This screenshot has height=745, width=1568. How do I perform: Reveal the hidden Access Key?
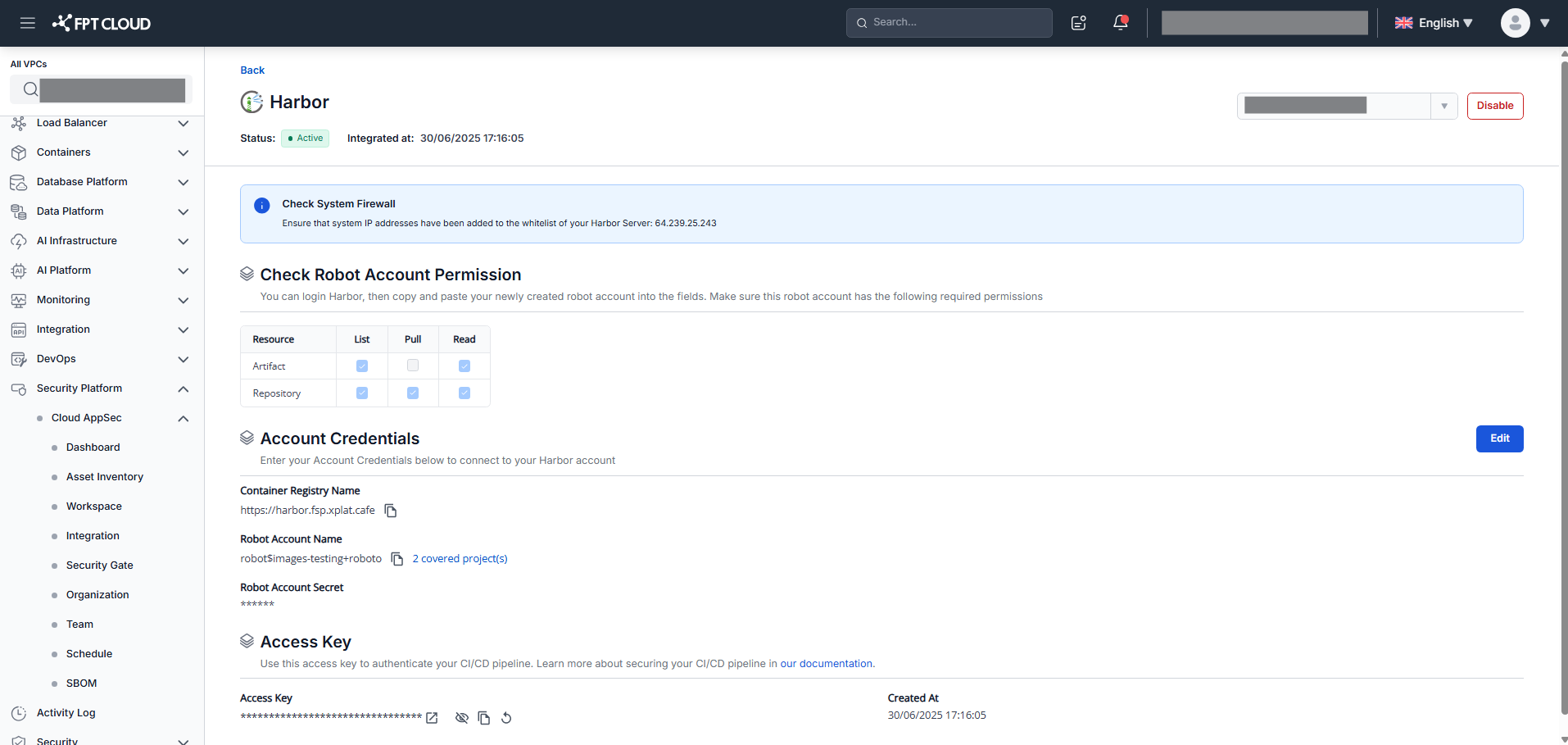click(462, 718)
